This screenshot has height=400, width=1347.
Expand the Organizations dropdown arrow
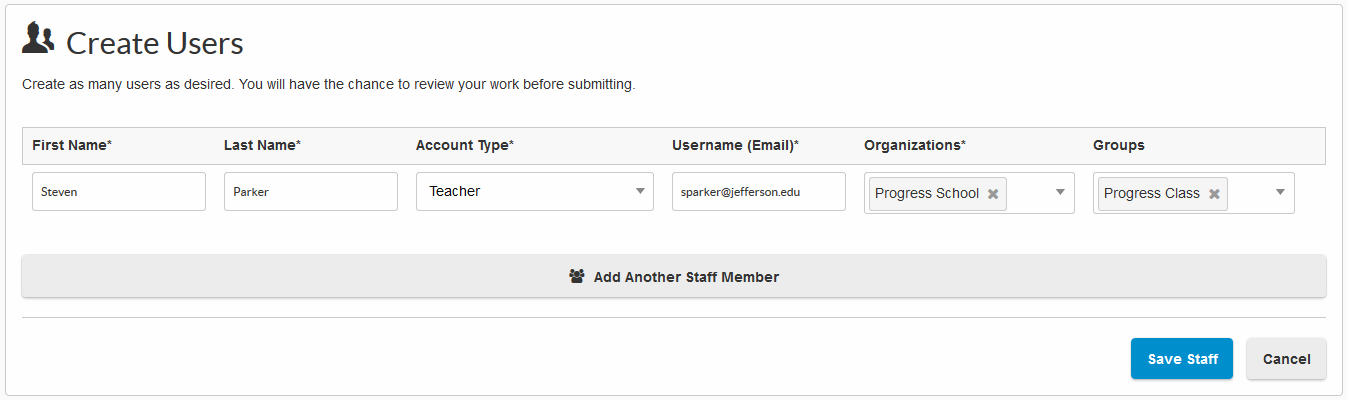pyautogui.click(x=1060, y=193)
